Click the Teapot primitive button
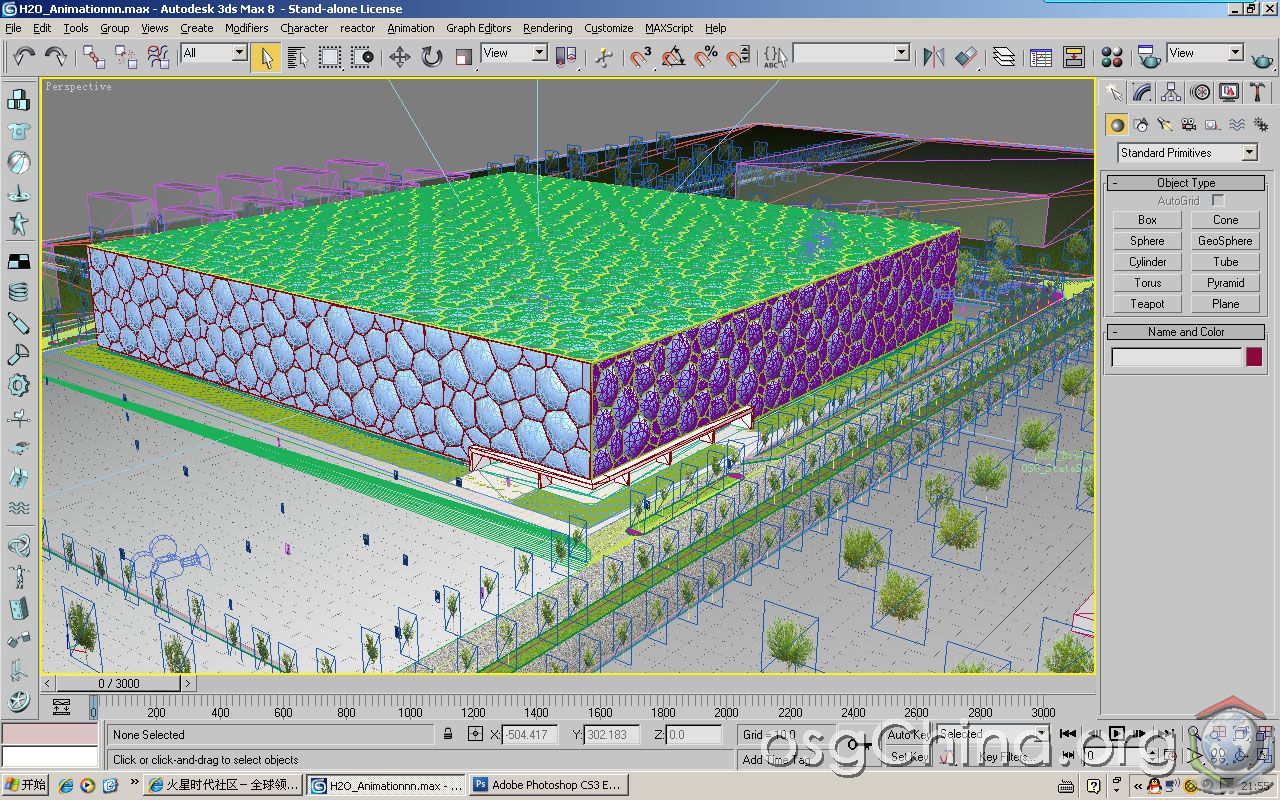1280x800 pixels. pyautogui.click(x=1147, y=304)
